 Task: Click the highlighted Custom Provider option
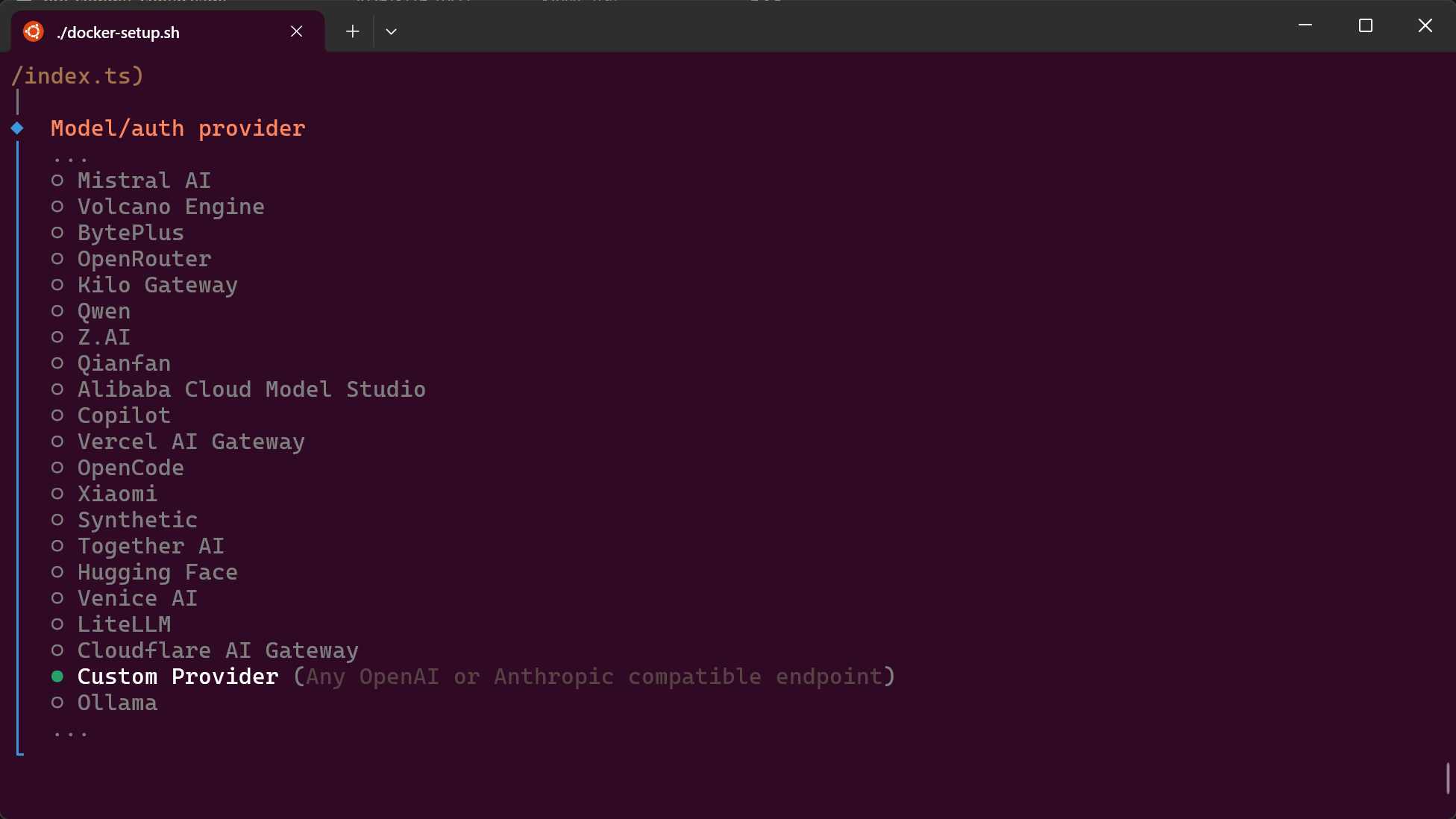(x=473, y=677)
